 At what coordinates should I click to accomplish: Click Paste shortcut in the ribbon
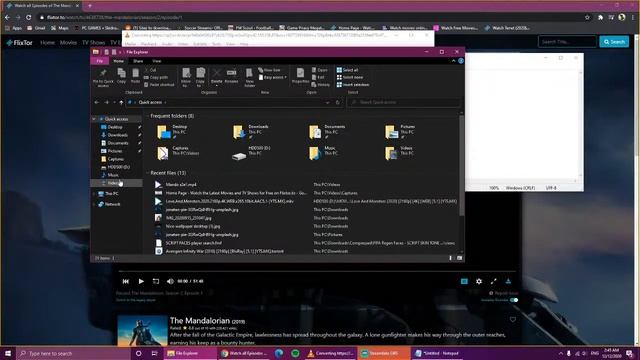point(159,85)
